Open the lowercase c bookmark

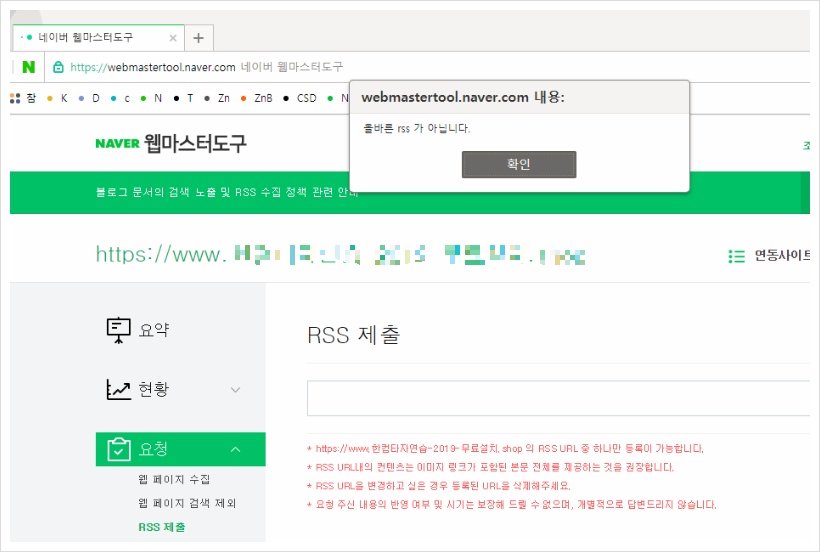[x=120, y=98]
